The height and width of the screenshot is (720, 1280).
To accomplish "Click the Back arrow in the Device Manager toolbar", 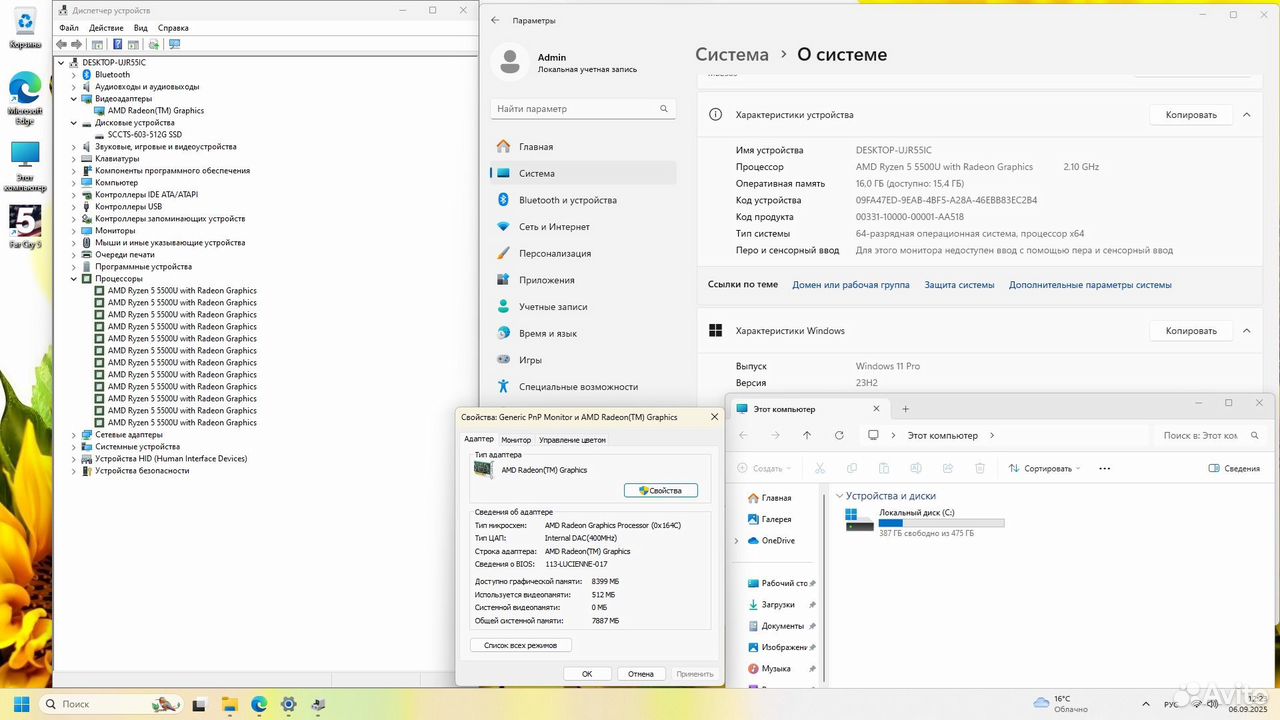I will pyautogui.click(x=62, y=44).
